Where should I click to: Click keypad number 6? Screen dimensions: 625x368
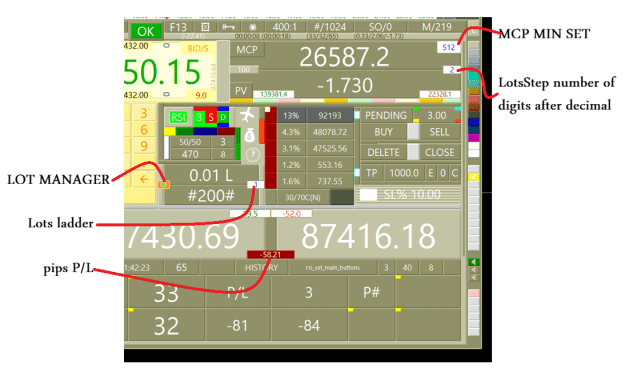(x=144, y=130)
